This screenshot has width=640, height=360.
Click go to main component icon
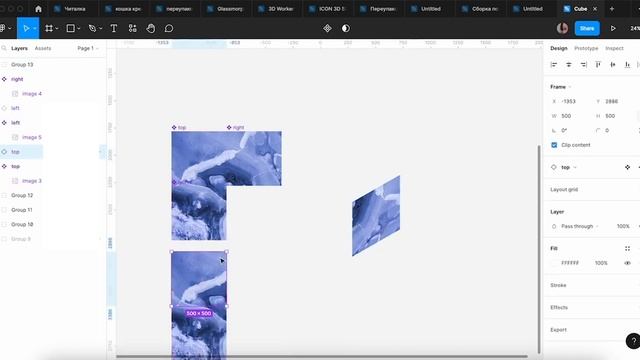(627, 167)
